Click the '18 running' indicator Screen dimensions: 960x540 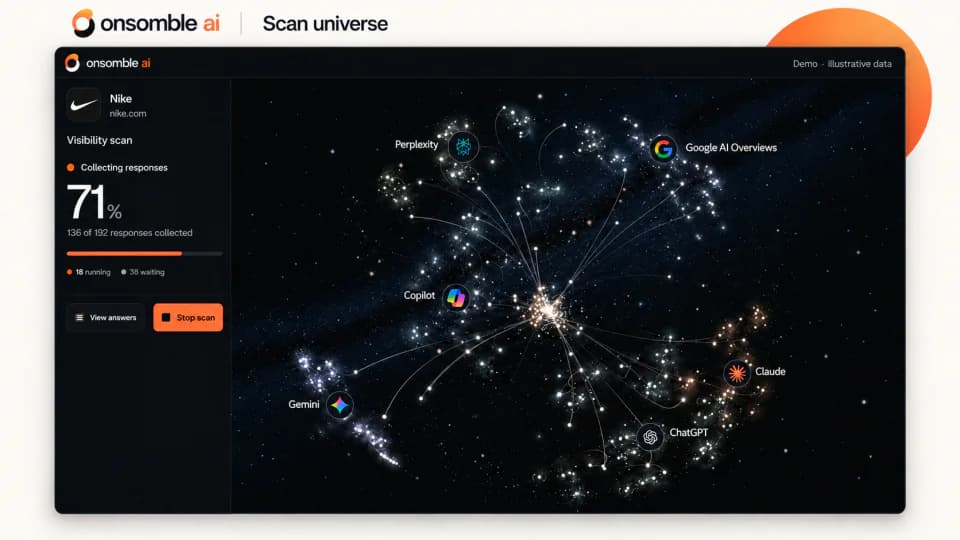[89, 272]
